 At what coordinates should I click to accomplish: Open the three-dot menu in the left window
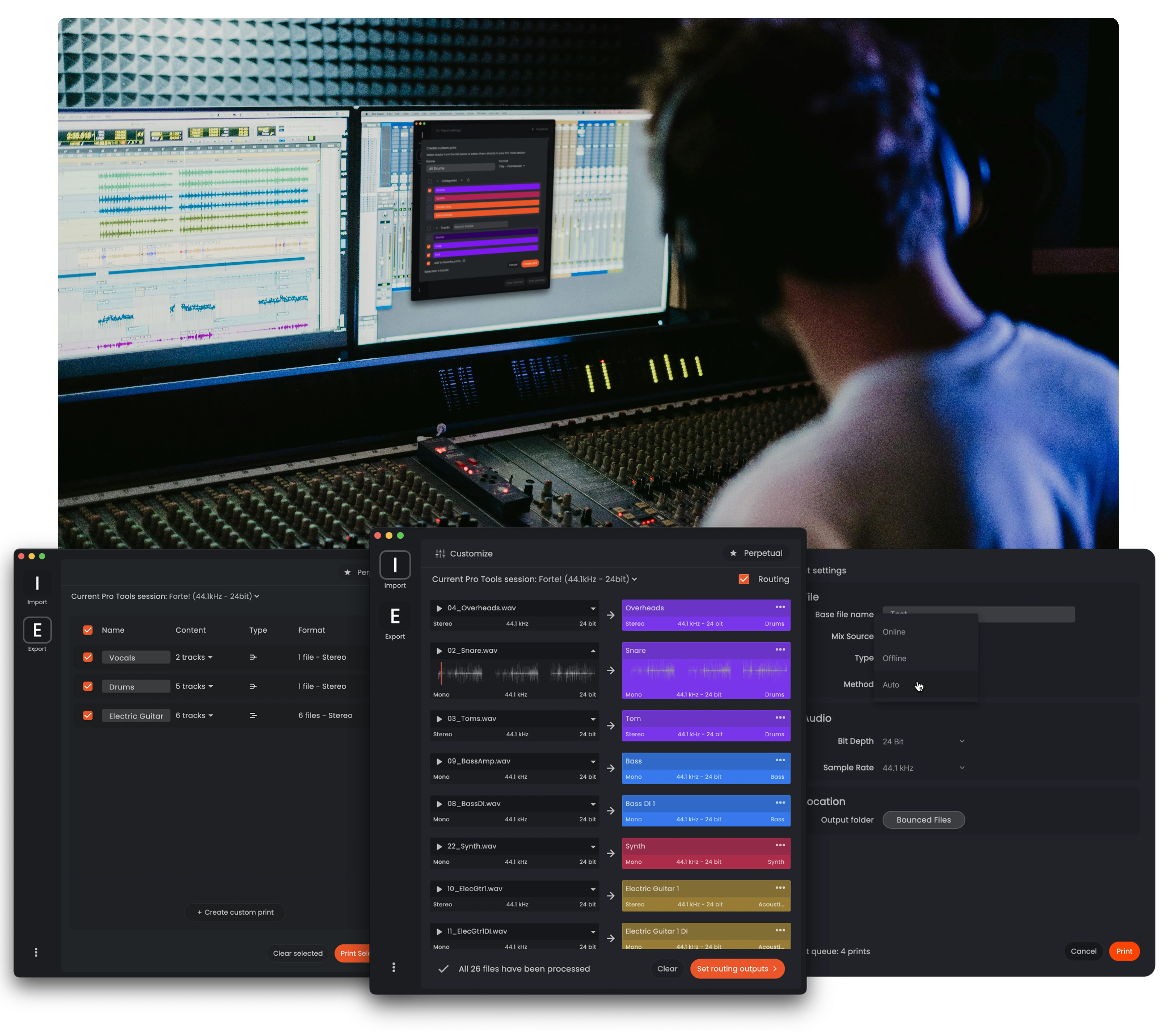(x=36, y=952)
